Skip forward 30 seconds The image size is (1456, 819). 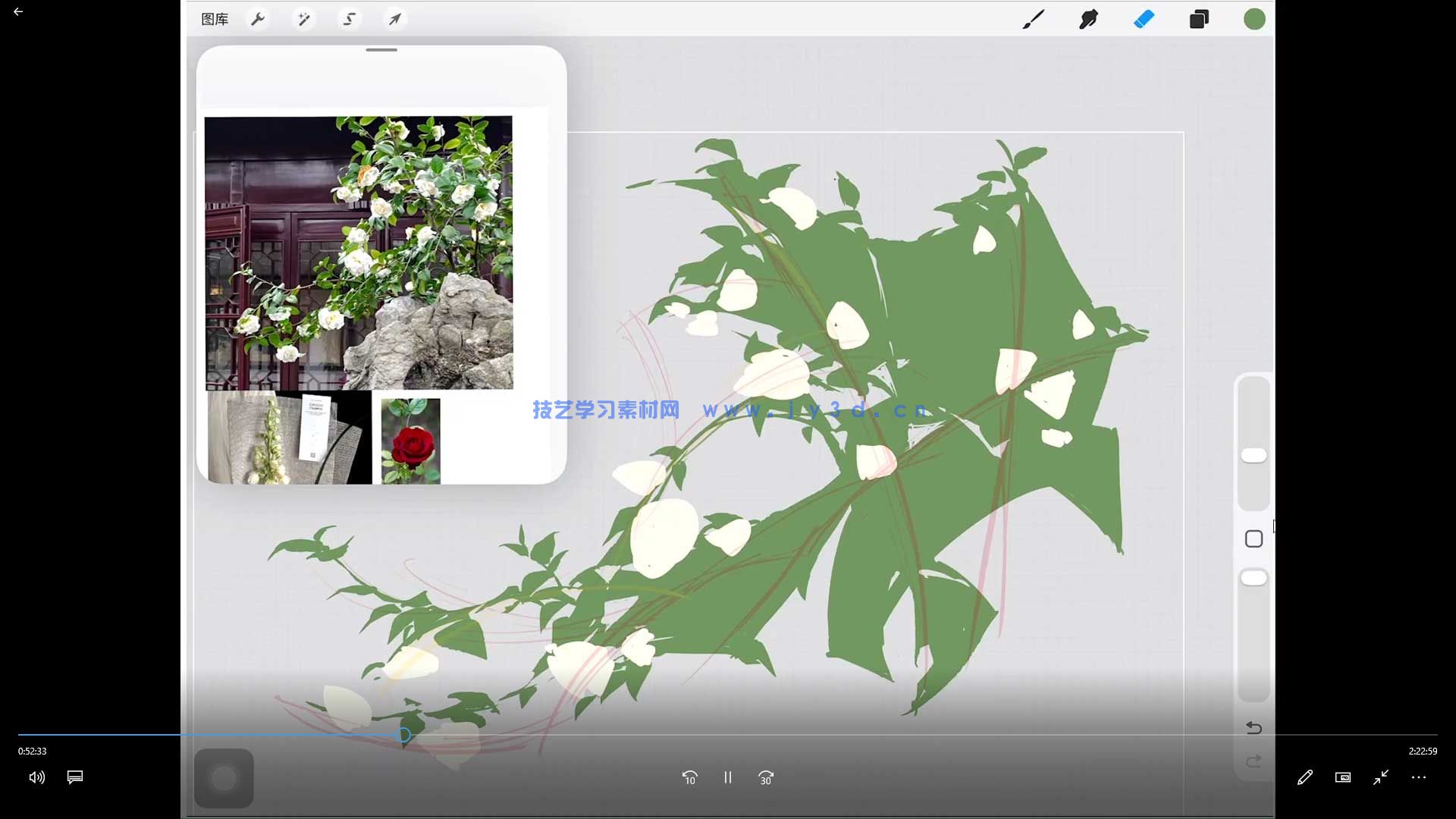point(766,777)
